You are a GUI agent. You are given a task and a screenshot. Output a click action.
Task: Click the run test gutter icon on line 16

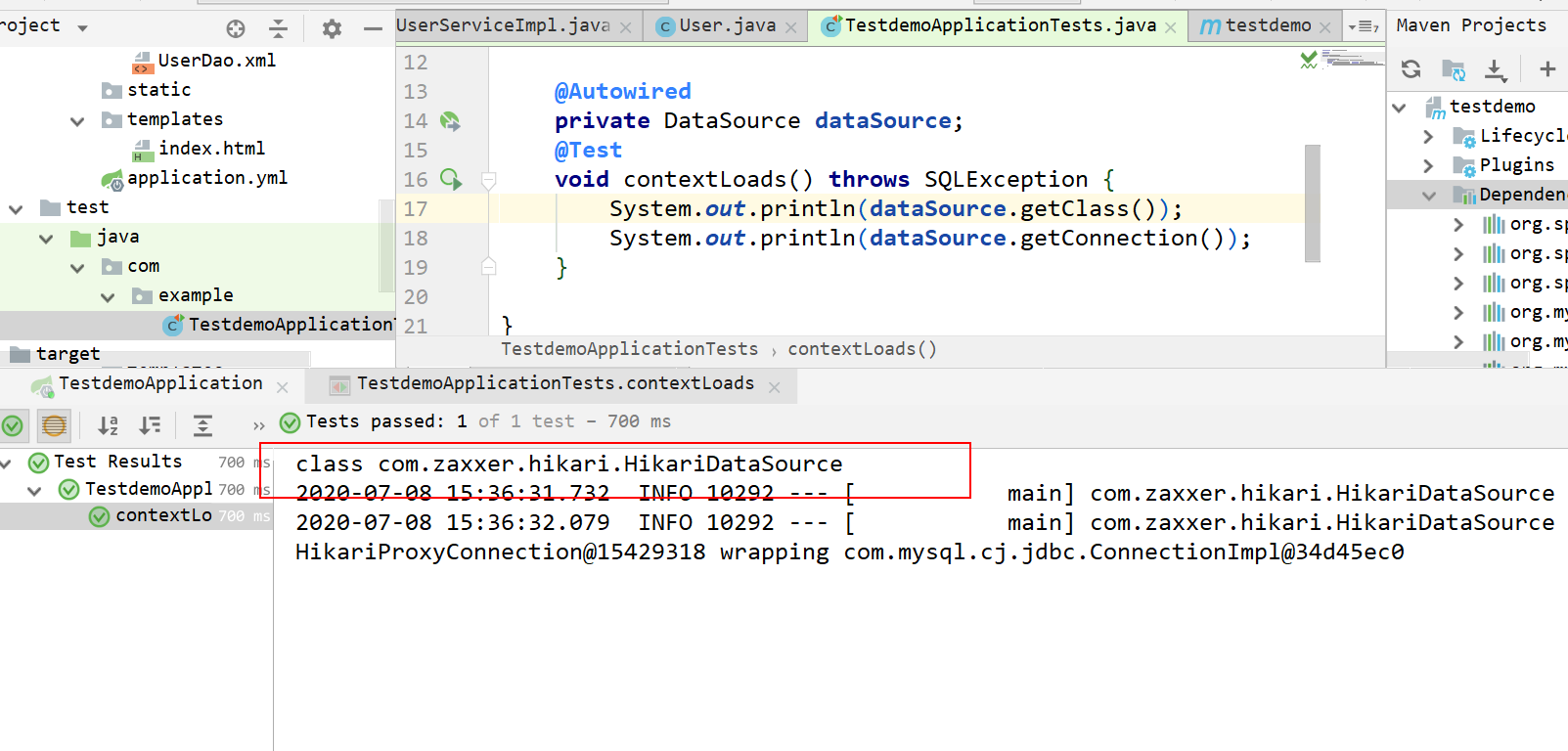click(450, 179)
